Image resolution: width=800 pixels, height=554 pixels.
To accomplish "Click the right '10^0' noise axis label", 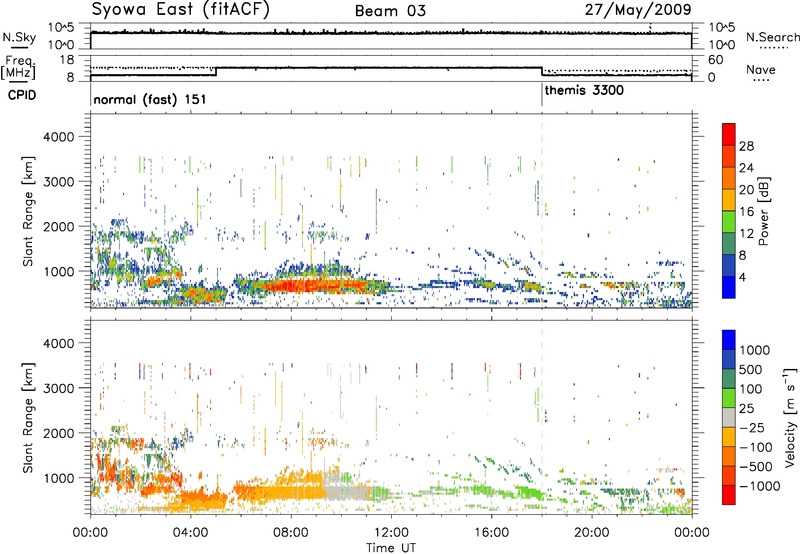I will tap(722, 45).
